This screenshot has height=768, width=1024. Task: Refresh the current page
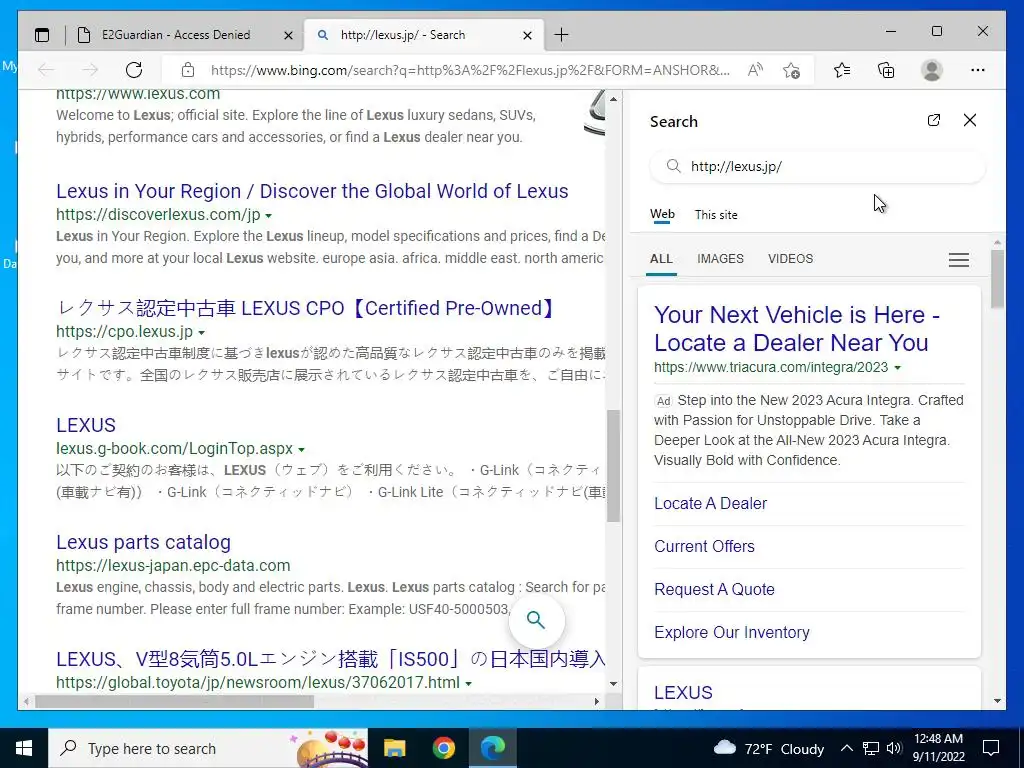click(x=134, y=70)
